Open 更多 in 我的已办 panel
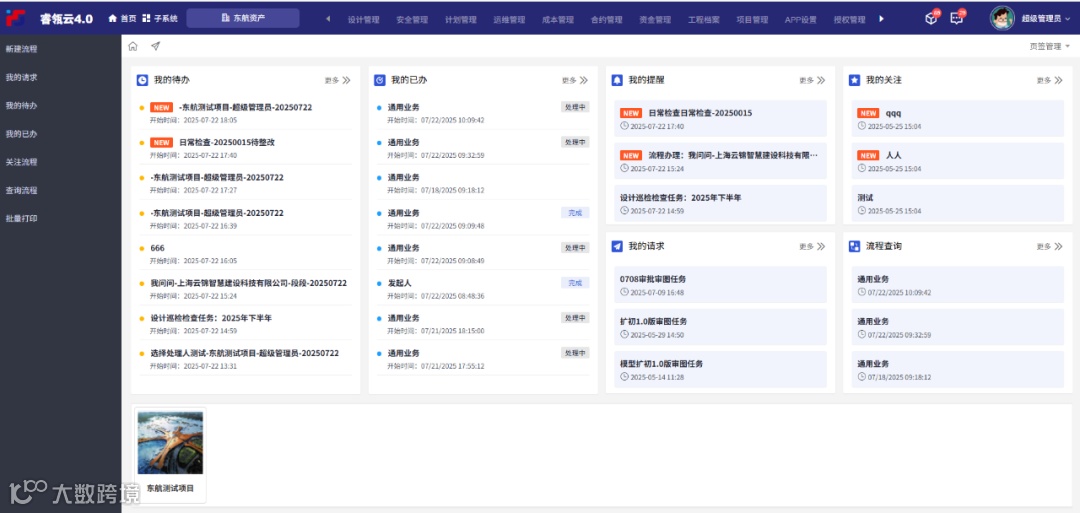1080x513 pixels. click(575, 81)
